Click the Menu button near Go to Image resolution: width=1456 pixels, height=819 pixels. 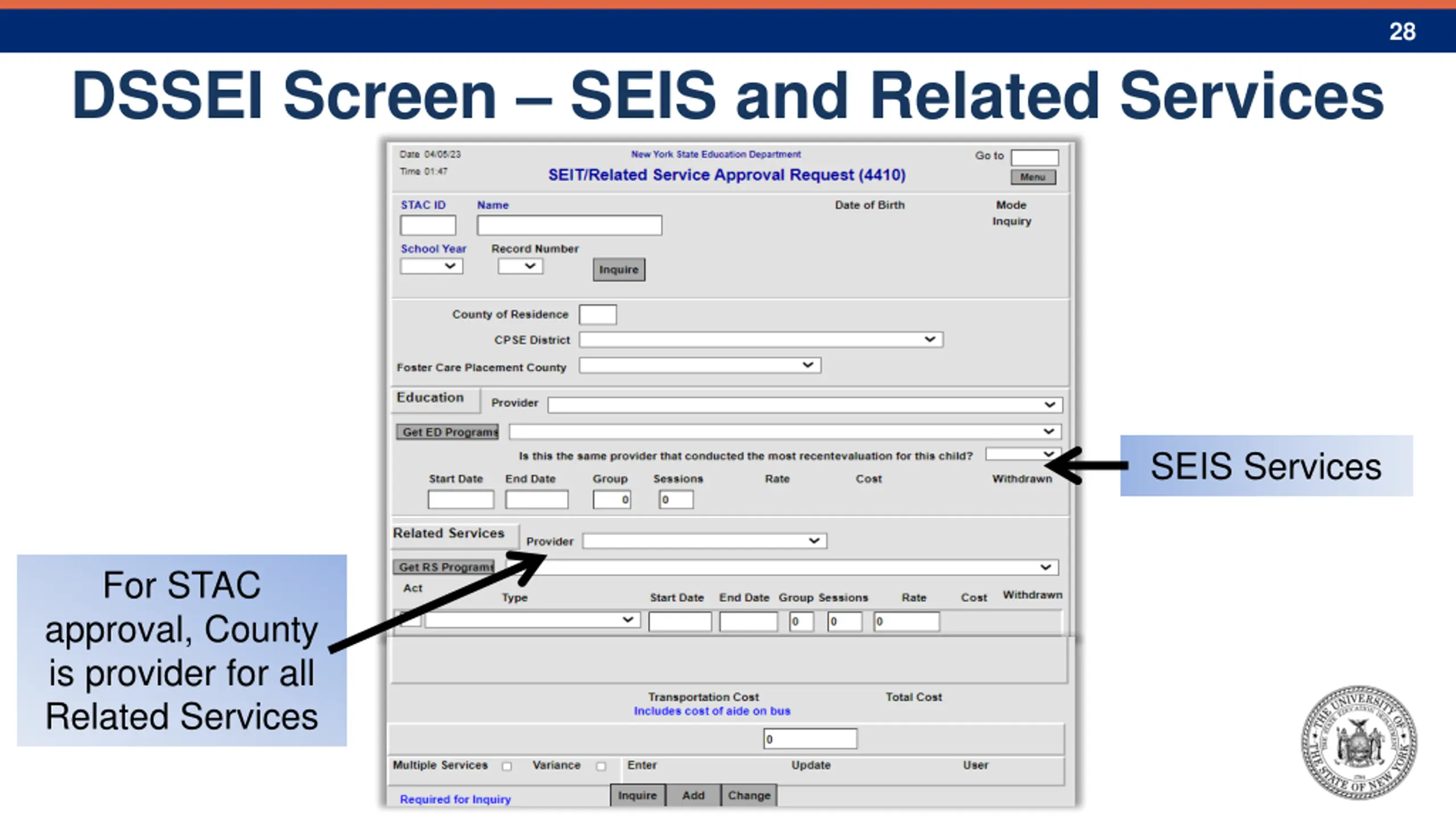point(1033,177)
